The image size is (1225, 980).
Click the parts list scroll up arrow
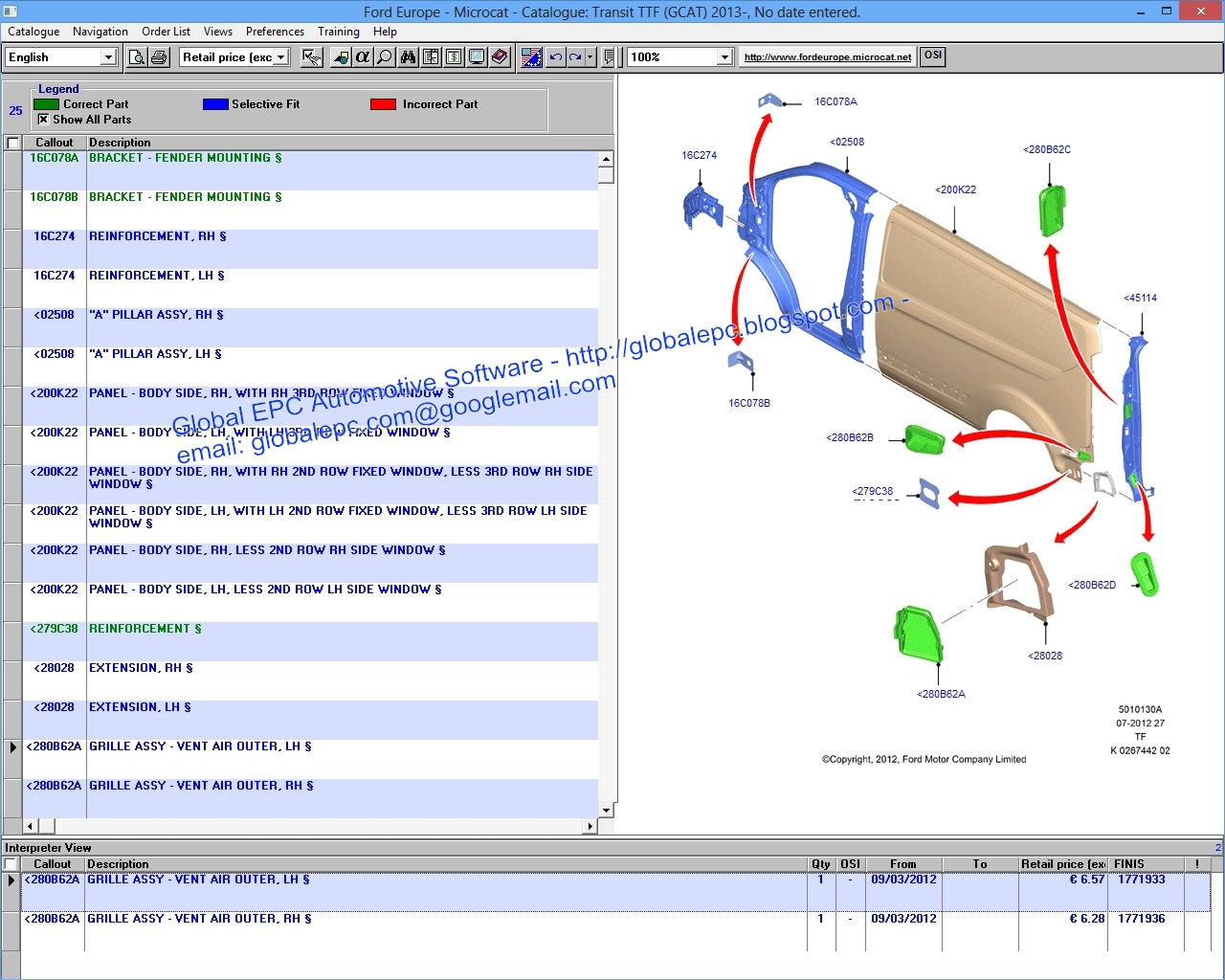[606, 159]
